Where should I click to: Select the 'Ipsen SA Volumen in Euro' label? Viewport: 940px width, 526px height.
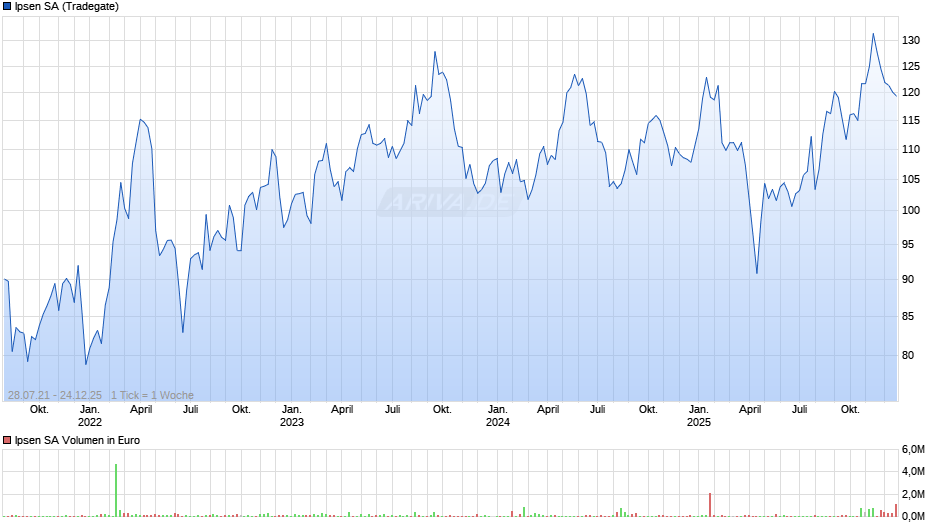point(77,440)
